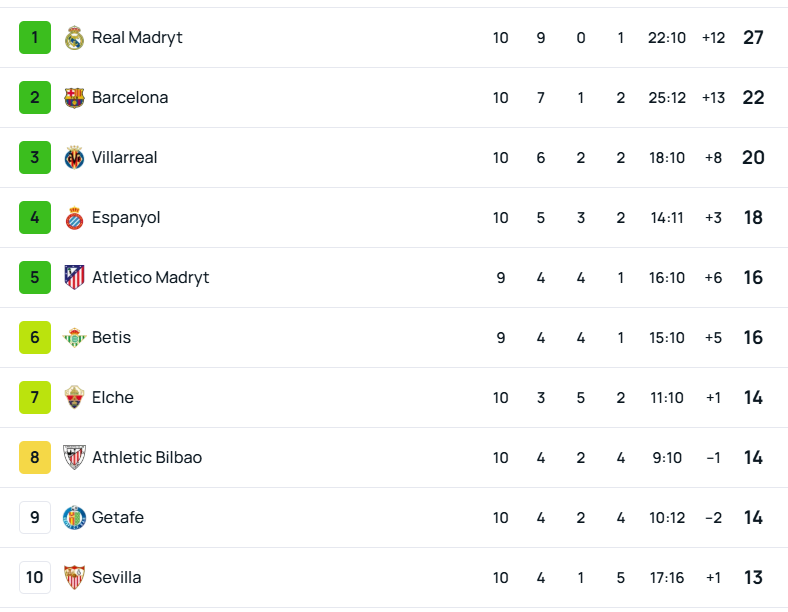Click the lime rank 6 badge
The width and height of the screenshot is (788, 612).
click(35, 338)
